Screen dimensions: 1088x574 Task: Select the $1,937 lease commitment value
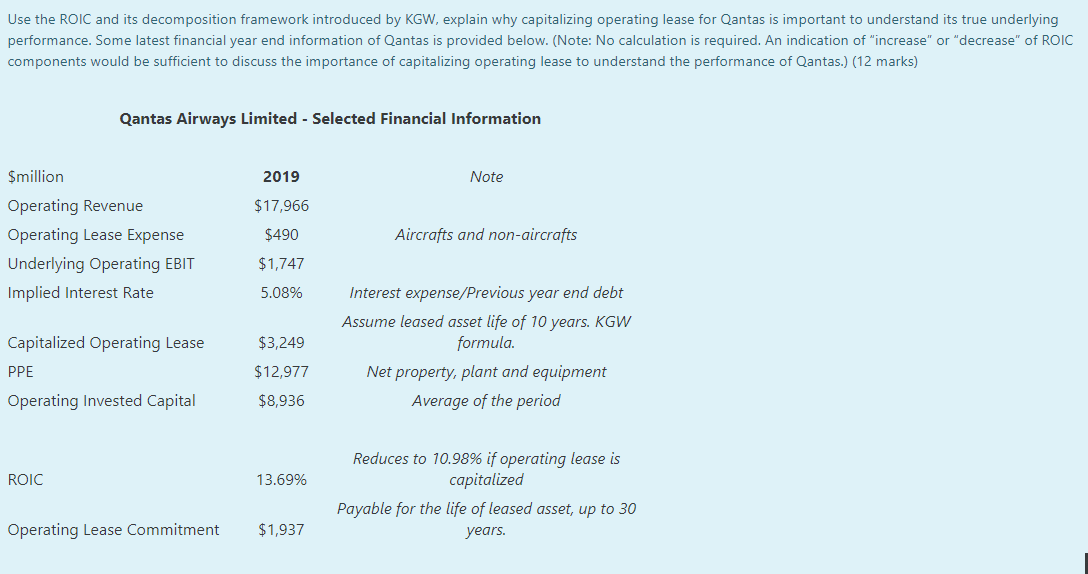(282, 530)
